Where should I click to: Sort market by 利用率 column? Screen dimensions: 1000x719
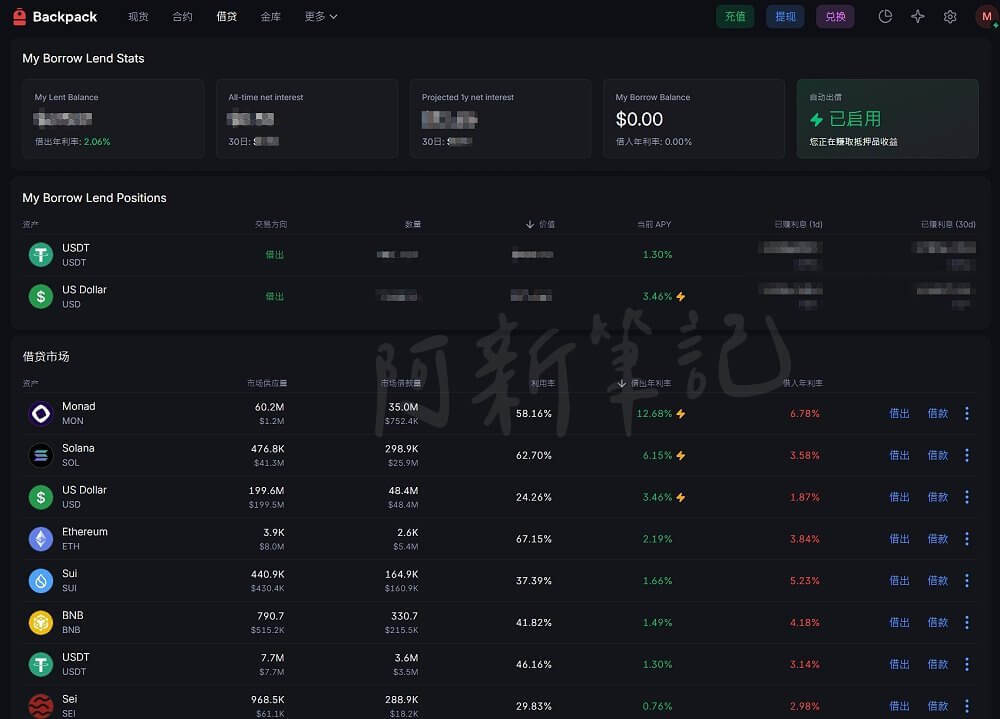point(543,383)
